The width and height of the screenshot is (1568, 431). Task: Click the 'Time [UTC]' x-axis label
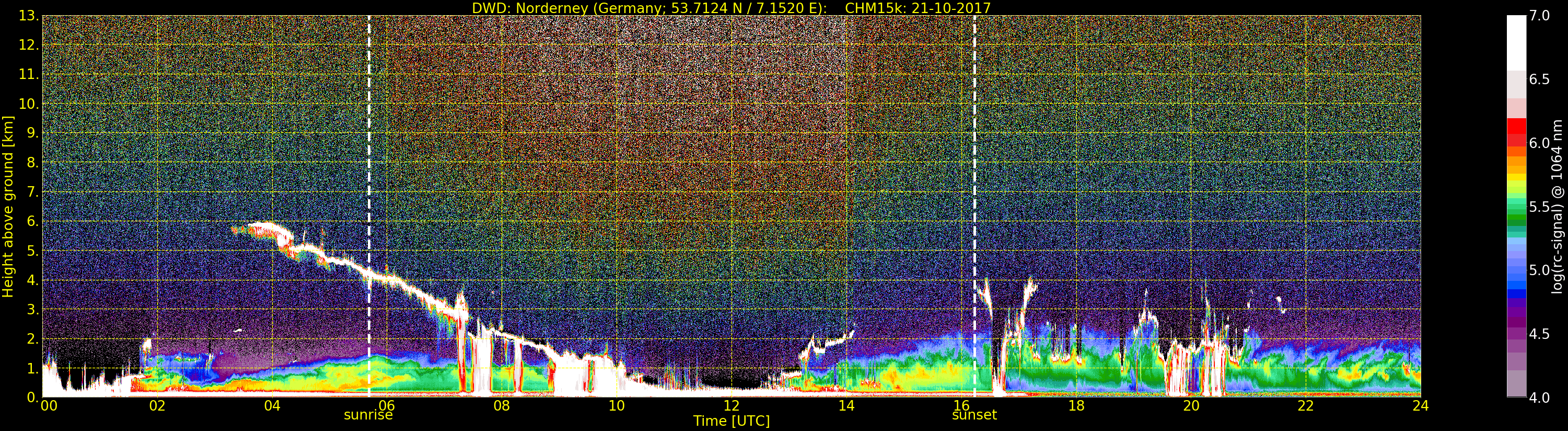tap(731, 421)
